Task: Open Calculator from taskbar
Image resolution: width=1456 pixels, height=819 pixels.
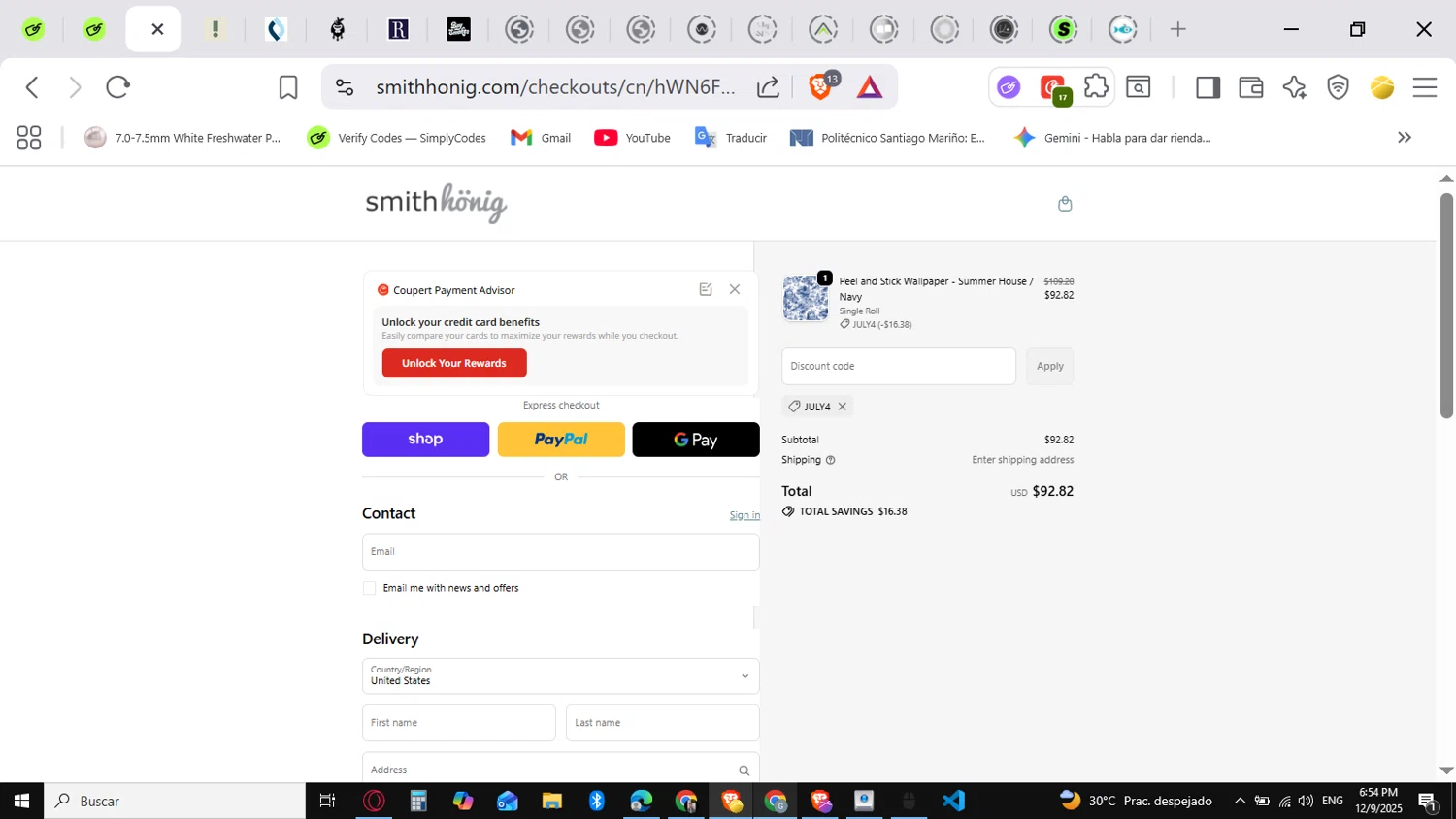Action: coord(418,801)
